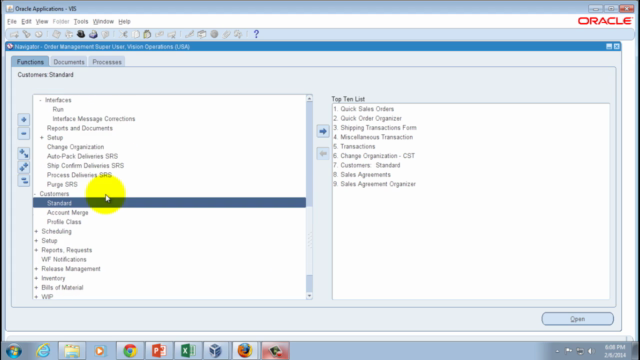Select WF Notifications in the tree
This screenshot has width=640, height=360.
(64, 260)
